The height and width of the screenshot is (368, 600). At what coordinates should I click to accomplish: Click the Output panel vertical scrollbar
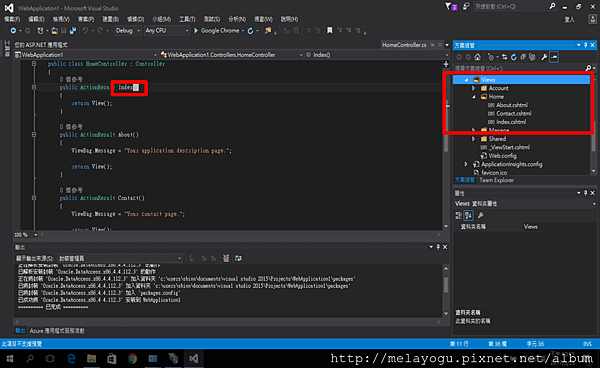pyautogui.click(x=446, y=291)
